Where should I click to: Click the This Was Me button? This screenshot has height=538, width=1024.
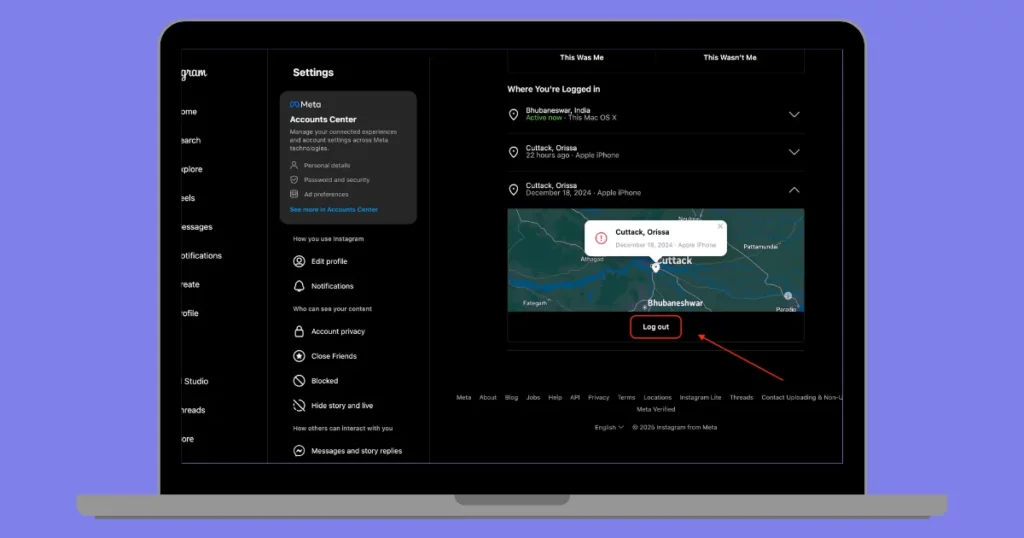(581, 57)
